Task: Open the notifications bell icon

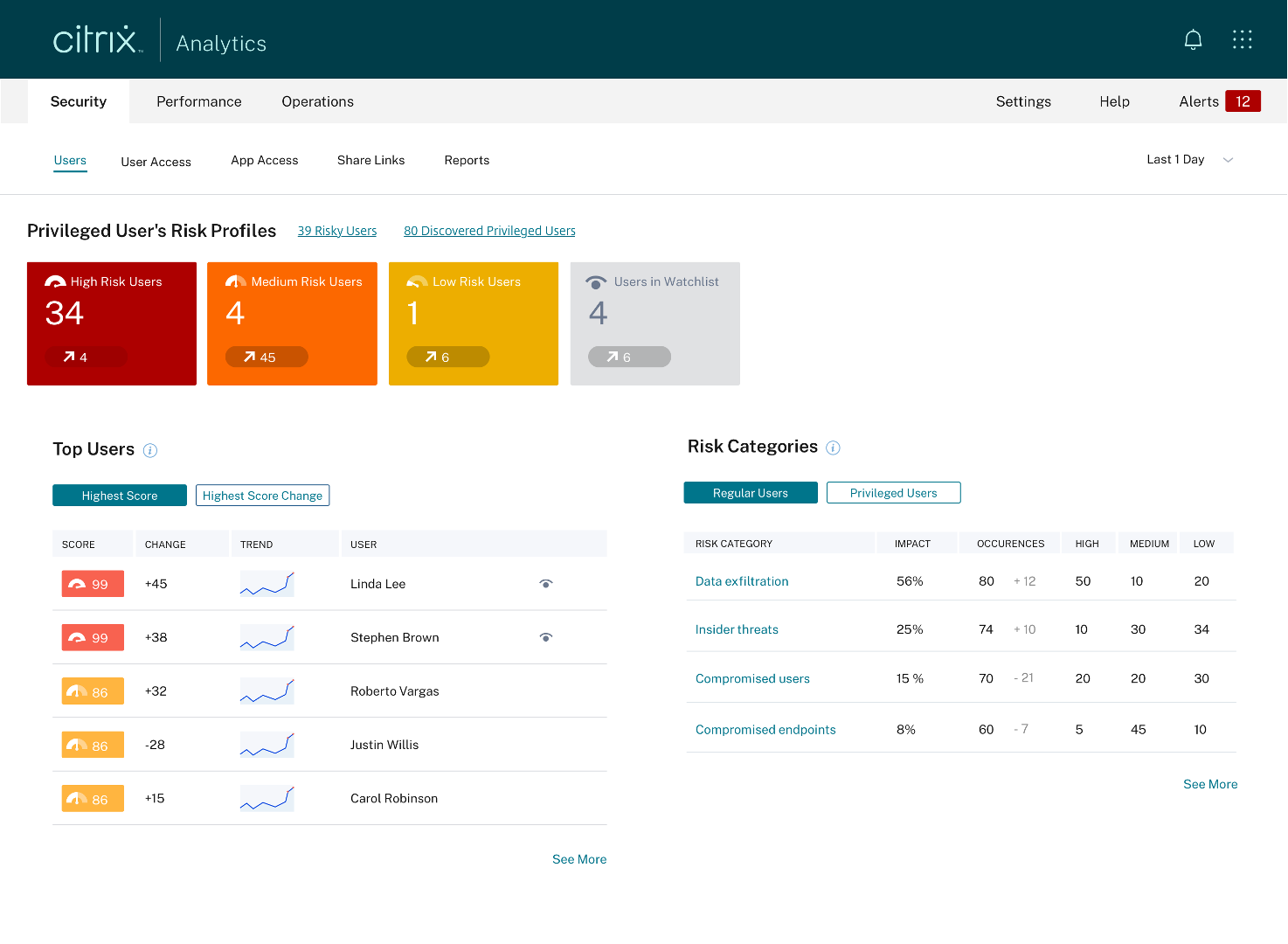Action: 1193,39
